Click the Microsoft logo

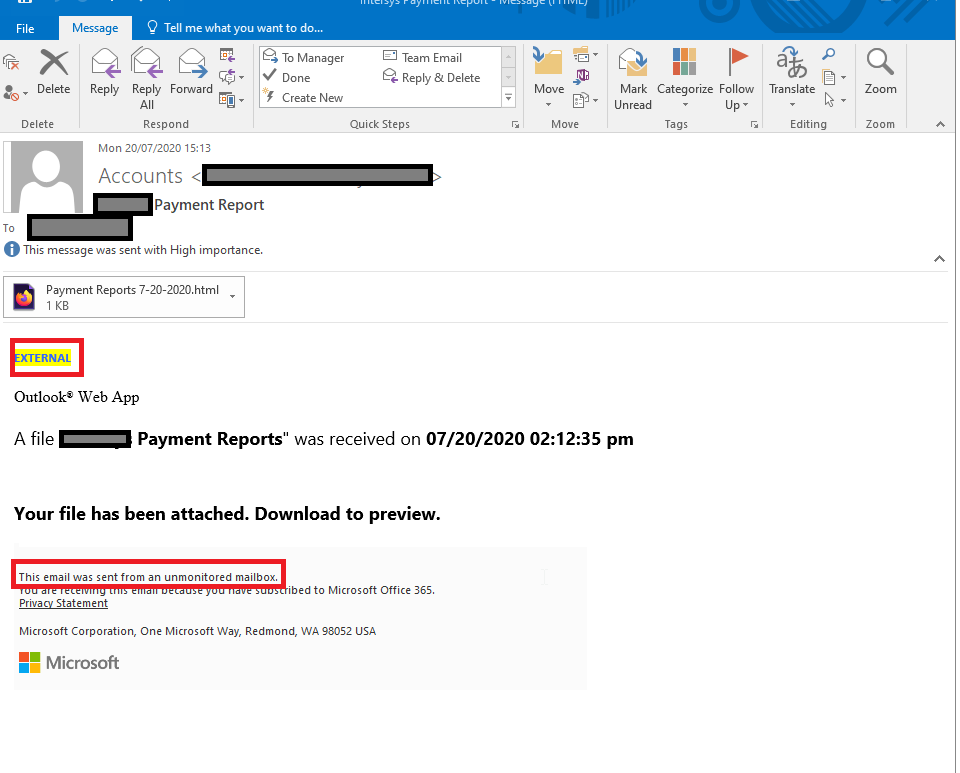(69, 663)
